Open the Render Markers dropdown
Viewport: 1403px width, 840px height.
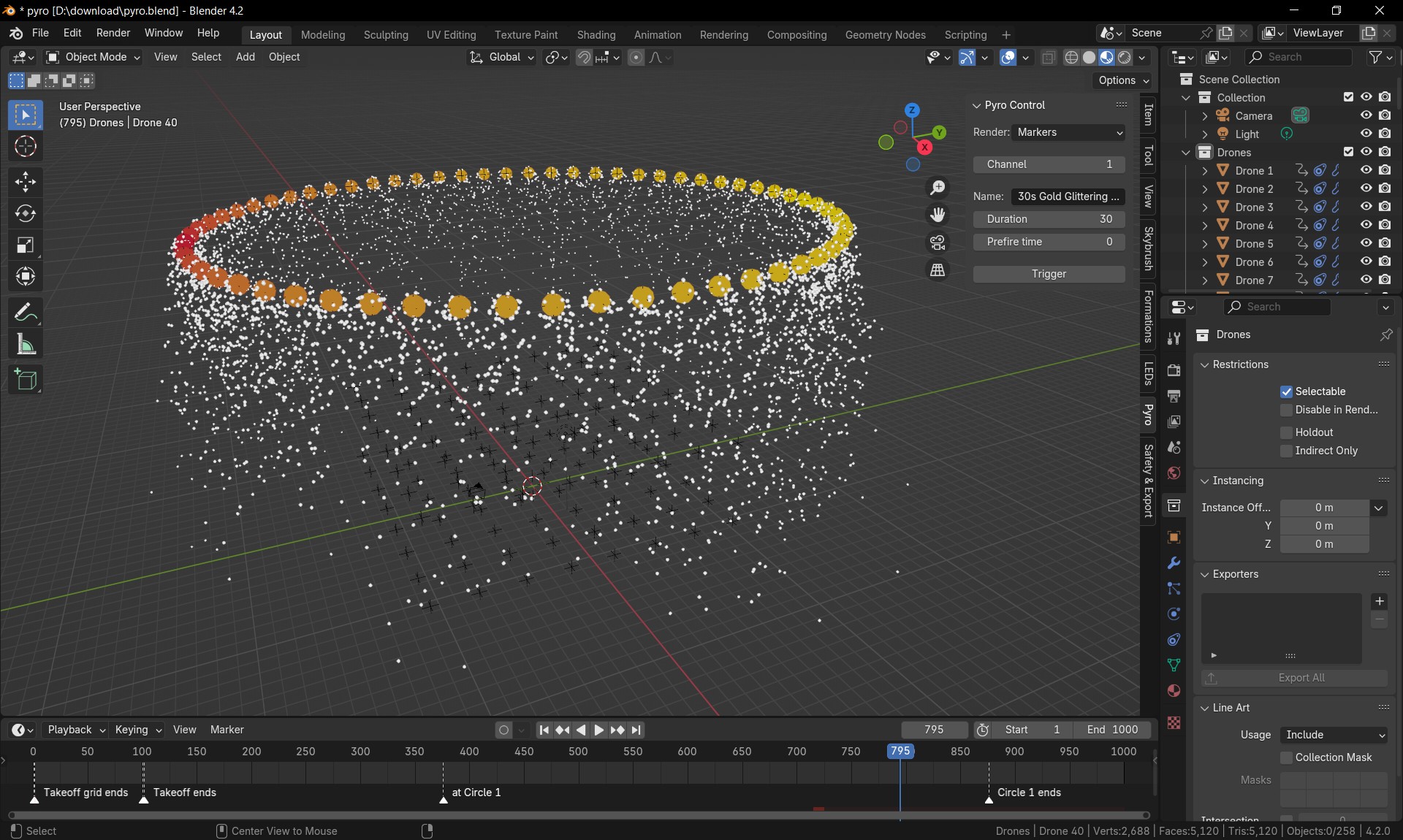(x=1070, y=132)
